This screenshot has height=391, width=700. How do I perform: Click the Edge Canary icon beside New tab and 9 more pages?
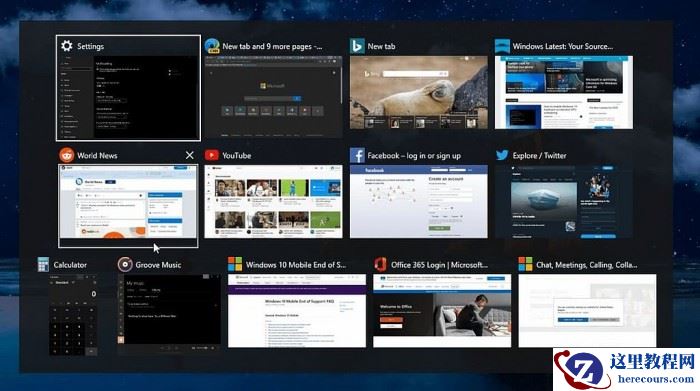coord(212,46)
